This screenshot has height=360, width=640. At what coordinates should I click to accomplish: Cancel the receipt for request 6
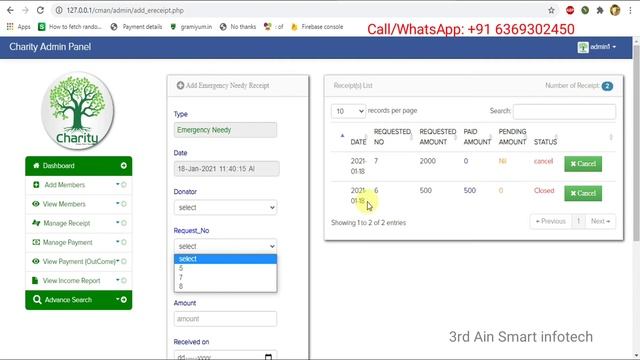coord(583,193)
